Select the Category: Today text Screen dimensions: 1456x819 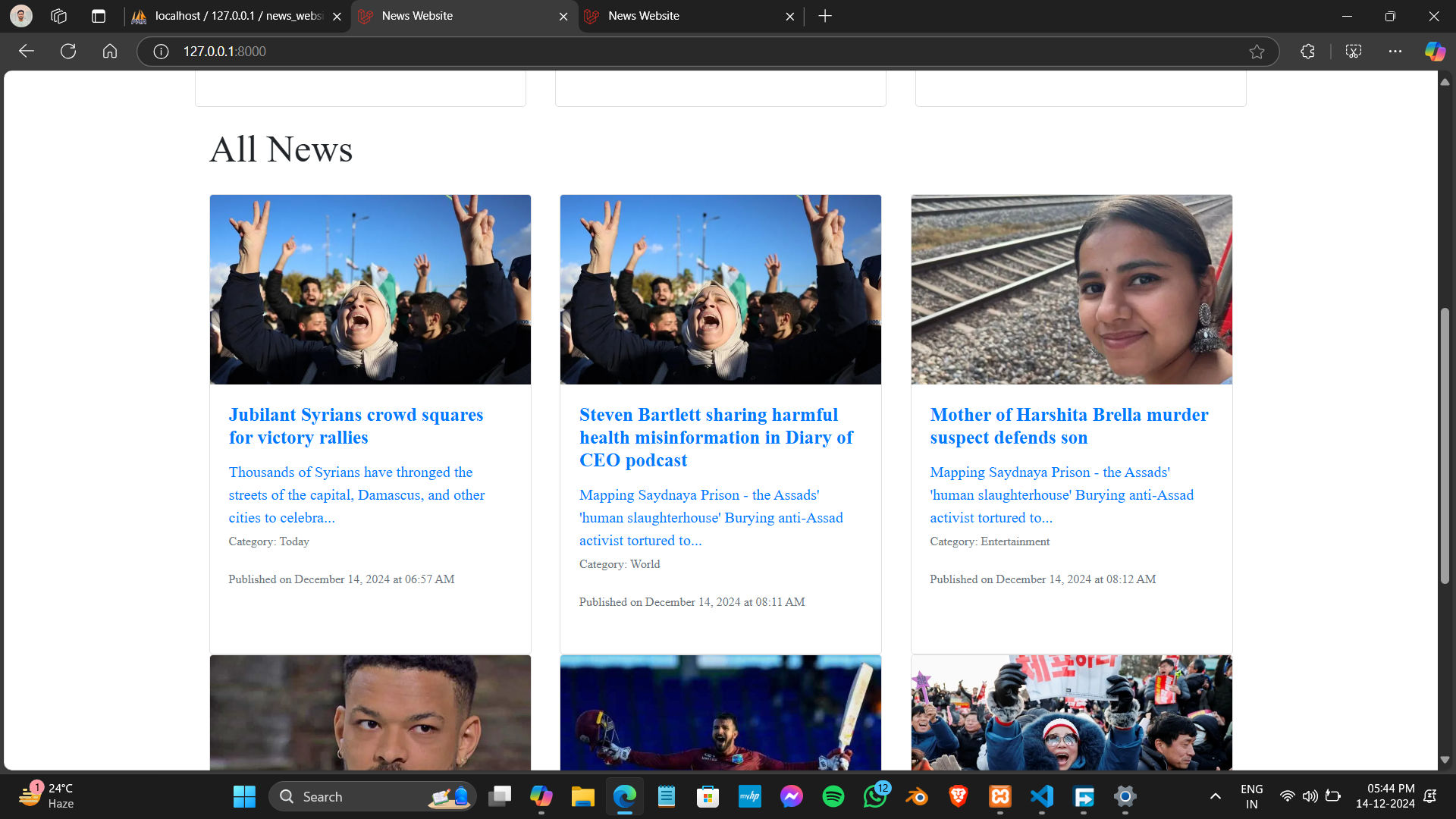pyautogui.click(x=268, y=541)
